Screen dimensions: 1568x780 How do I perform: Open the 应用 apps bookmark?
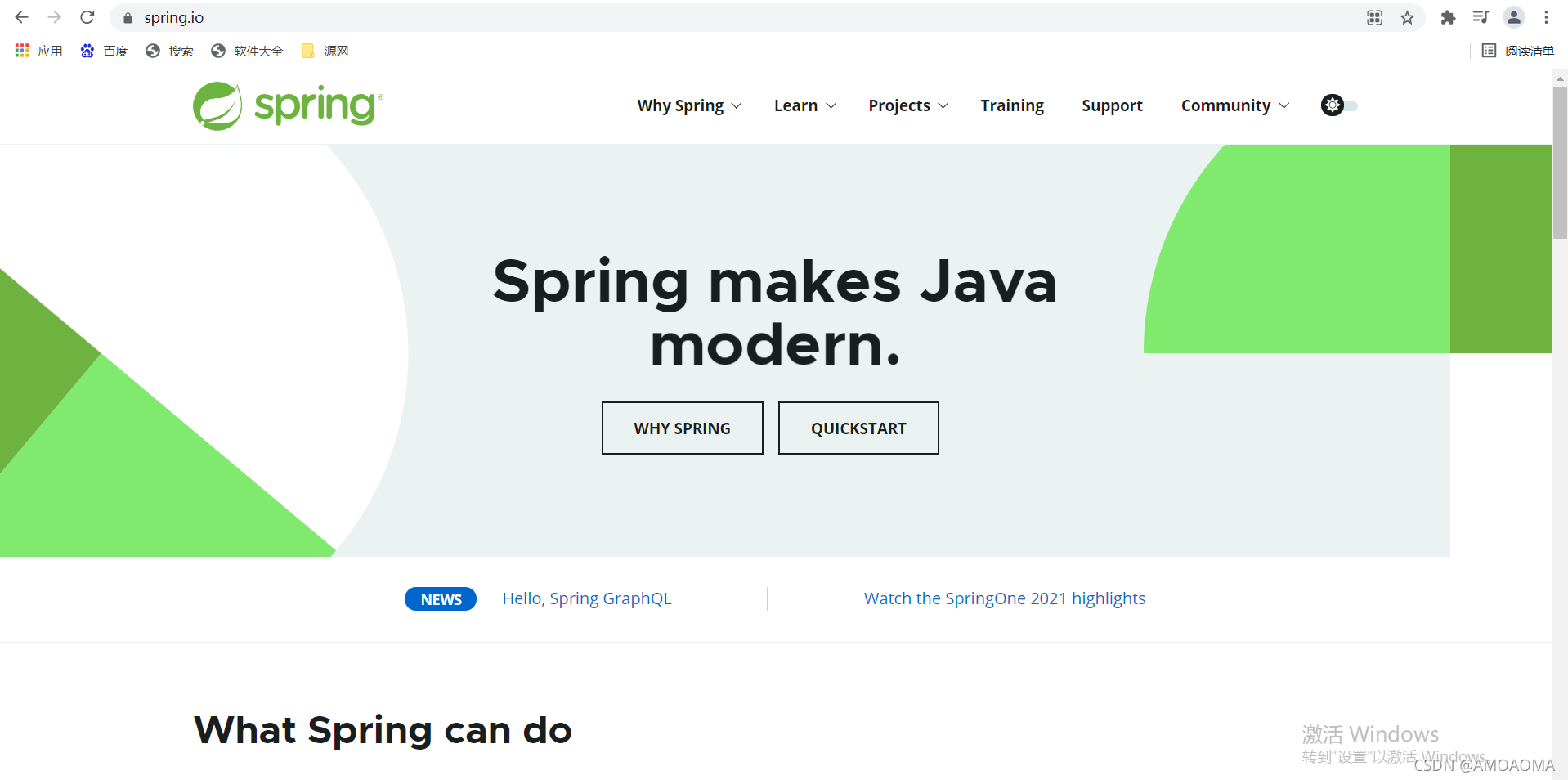[38, 51]
